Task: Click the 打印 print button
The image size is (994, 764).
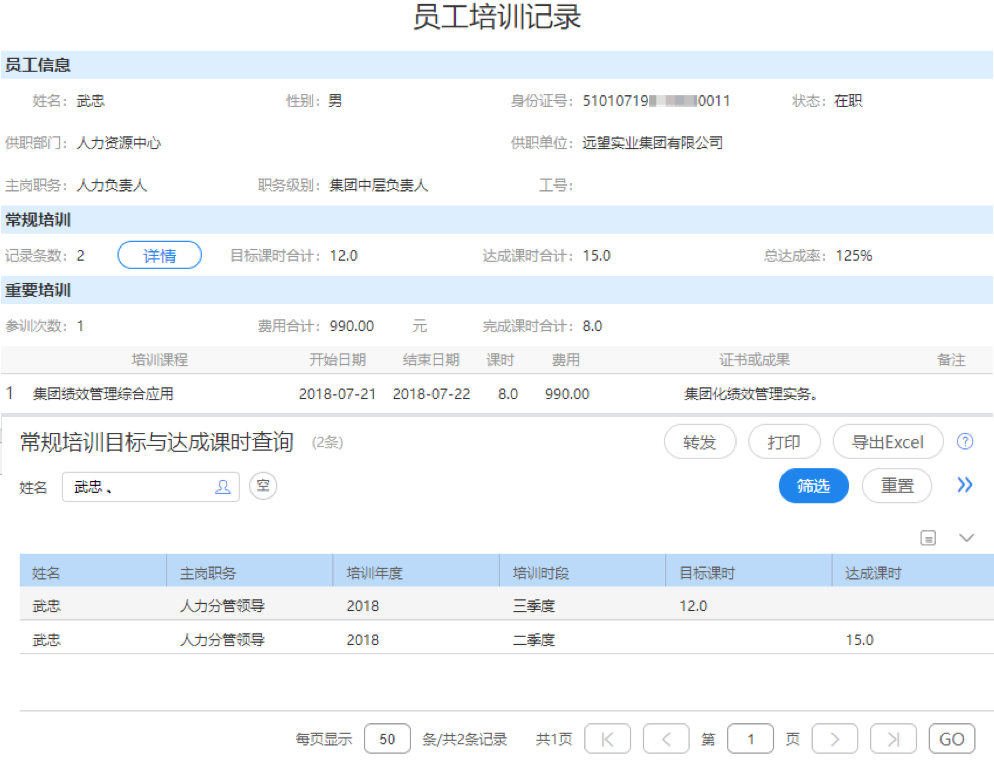Action: [x=784, y=442]
